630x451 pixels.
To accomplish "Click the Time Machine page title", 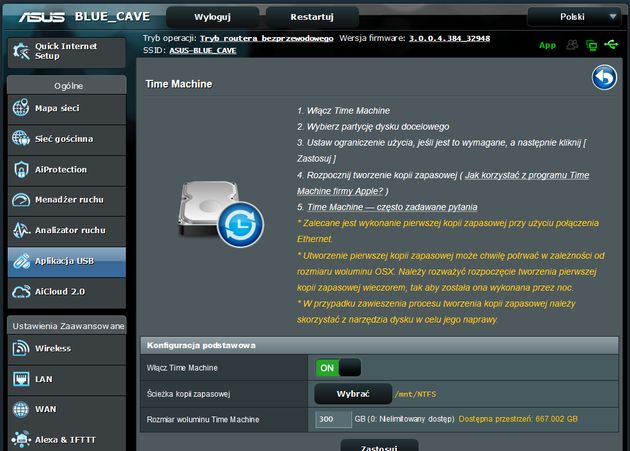I will click(178, 84).
